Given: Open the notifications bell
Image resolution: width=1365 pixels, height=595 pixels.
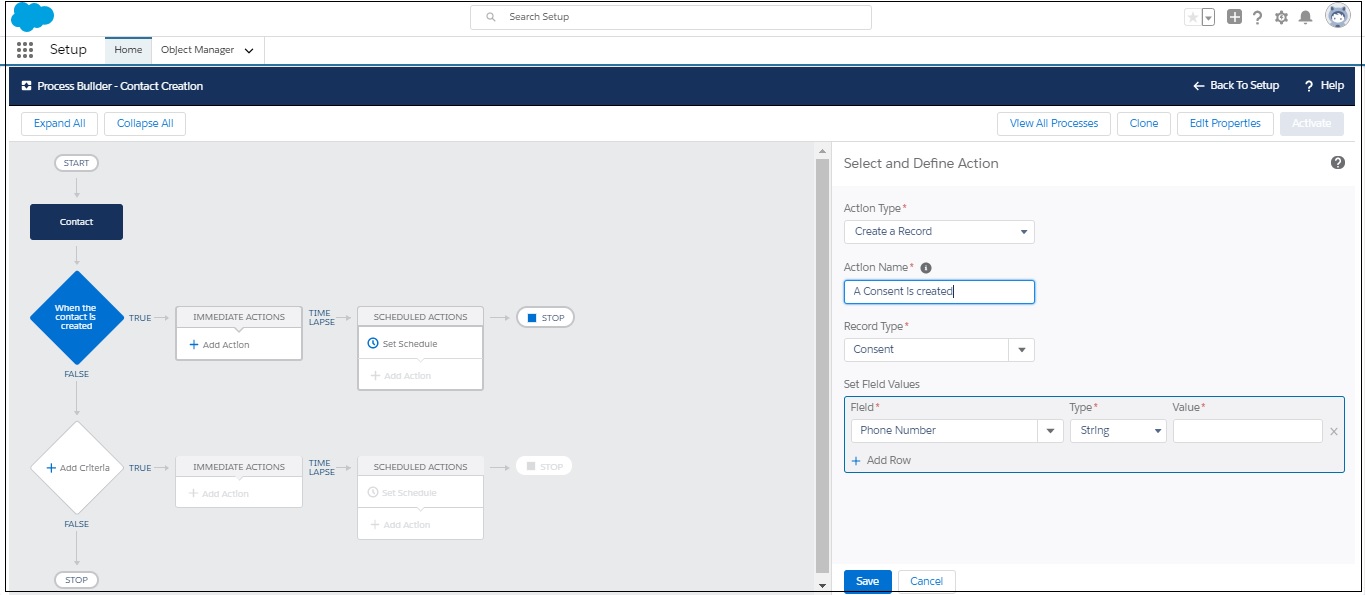Looking at the screenshot, I should point(1305,17).
